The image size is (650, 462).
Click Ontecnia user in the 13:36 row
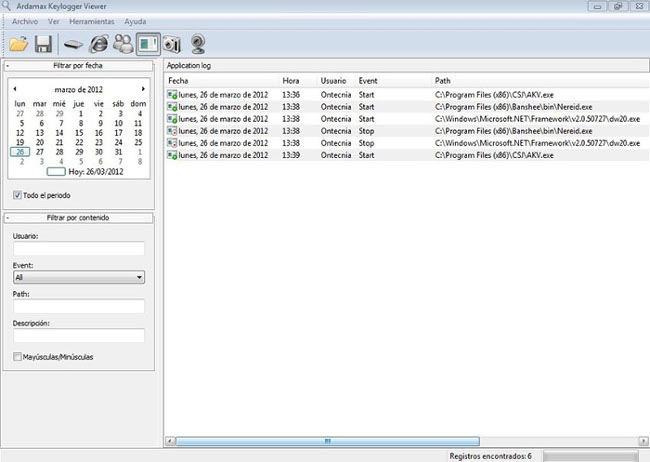click(x=336, y=95)
